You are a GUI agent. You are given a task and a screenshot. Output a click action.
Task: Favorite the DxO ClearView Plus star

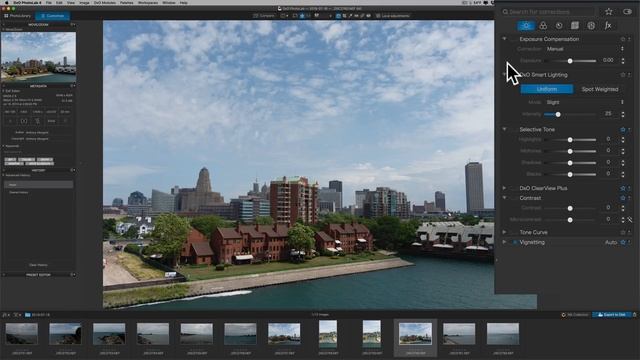tap(623, 188)
